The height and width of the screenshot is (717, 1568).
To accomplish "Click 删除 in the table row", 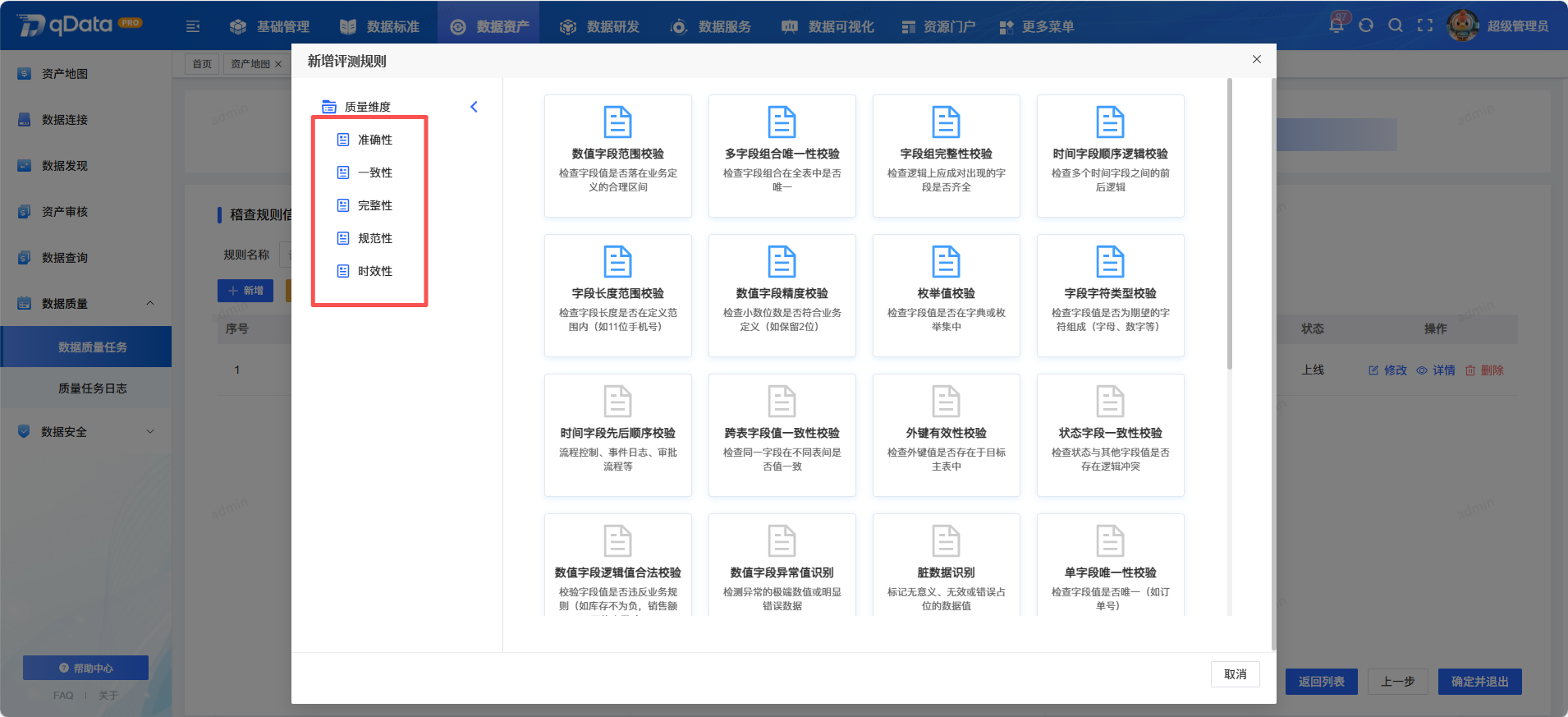I will pyautogui.click(x=1484, y=370).
